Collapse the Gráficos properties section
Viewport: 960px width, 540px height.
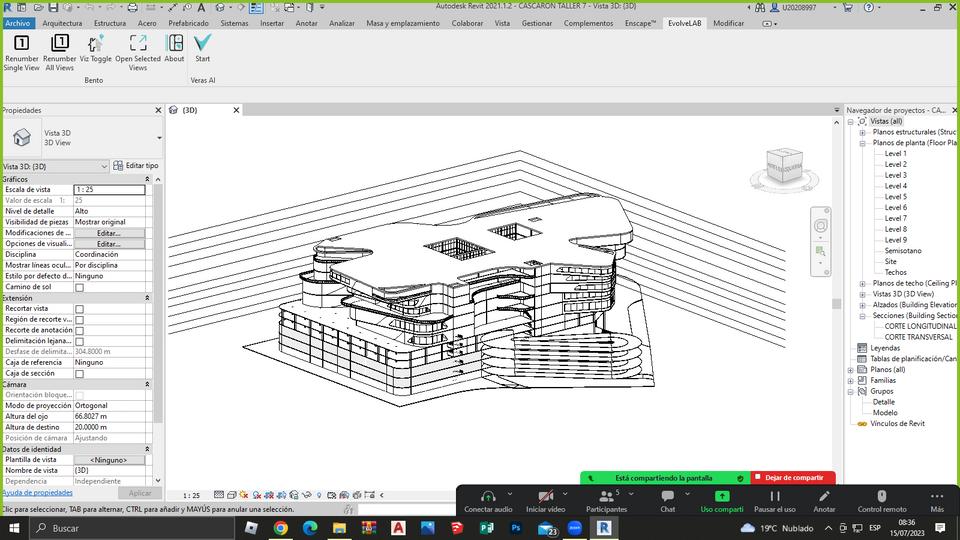pos(147,179)
